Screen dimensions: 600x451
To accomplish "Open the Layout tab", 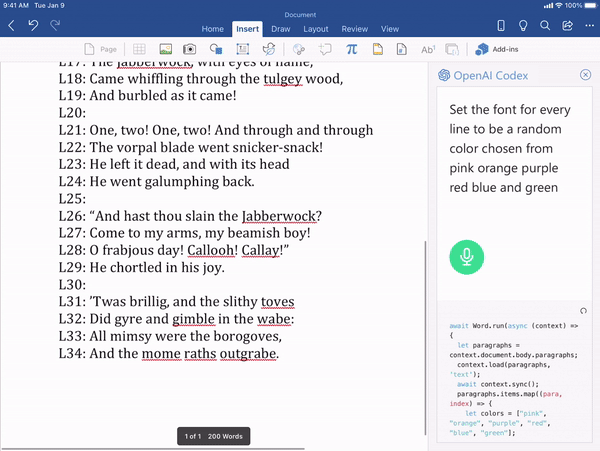I will point(316,29).
